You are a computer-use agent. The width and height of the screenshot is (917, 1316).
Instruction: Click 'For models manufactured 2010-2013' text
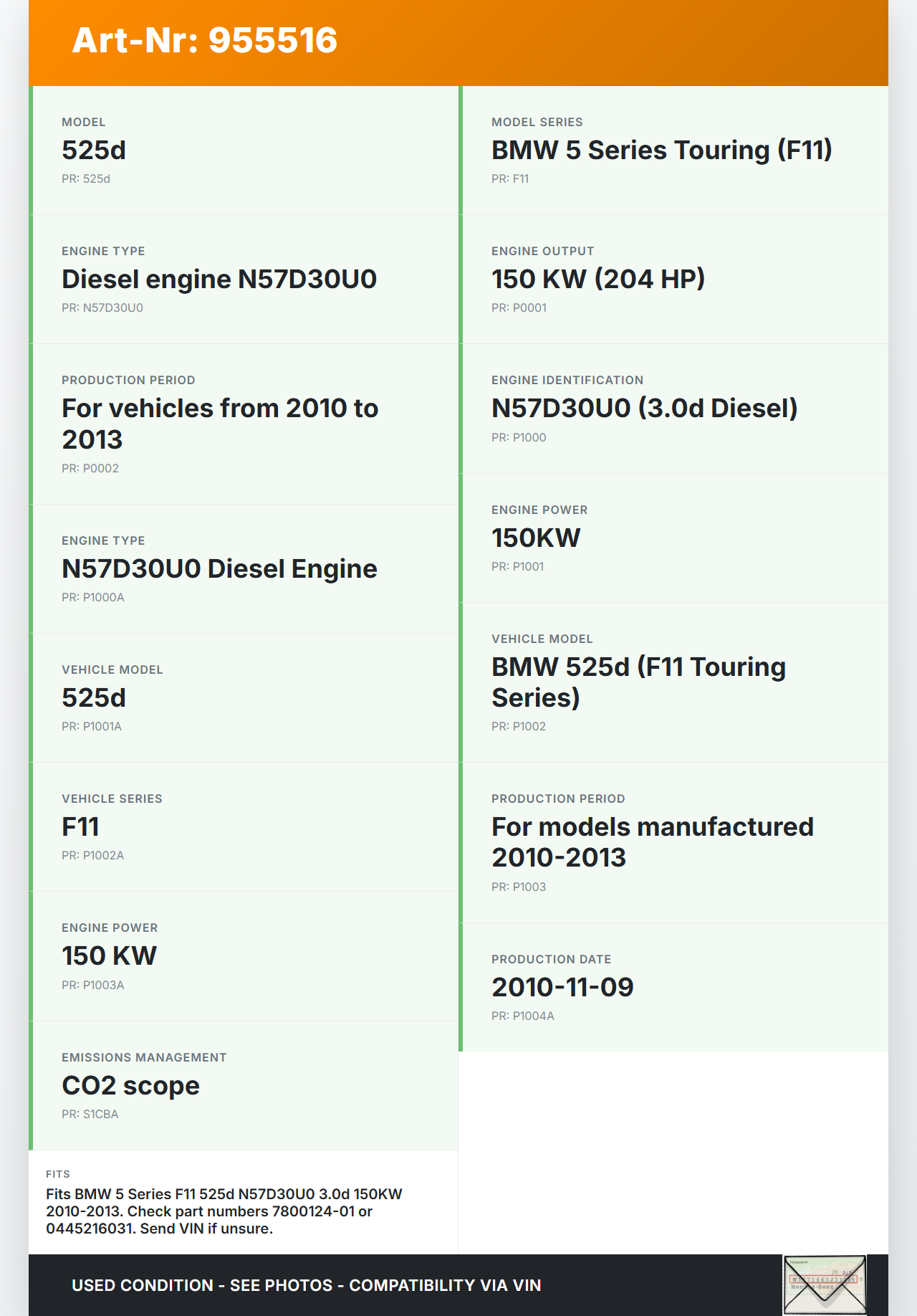coord(652,842)
